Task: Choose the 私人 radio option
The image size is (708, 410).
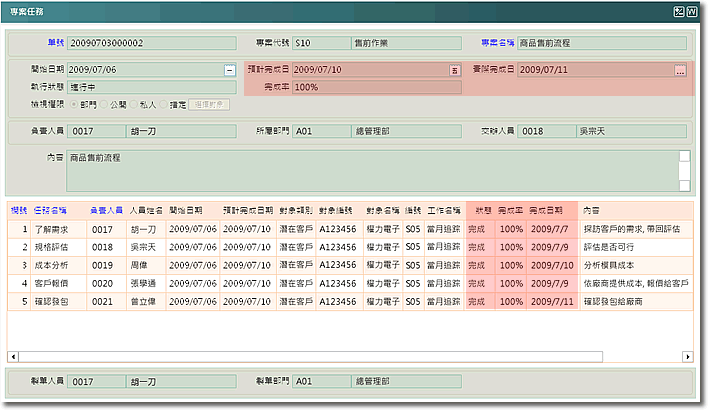Action: [132, 104]
